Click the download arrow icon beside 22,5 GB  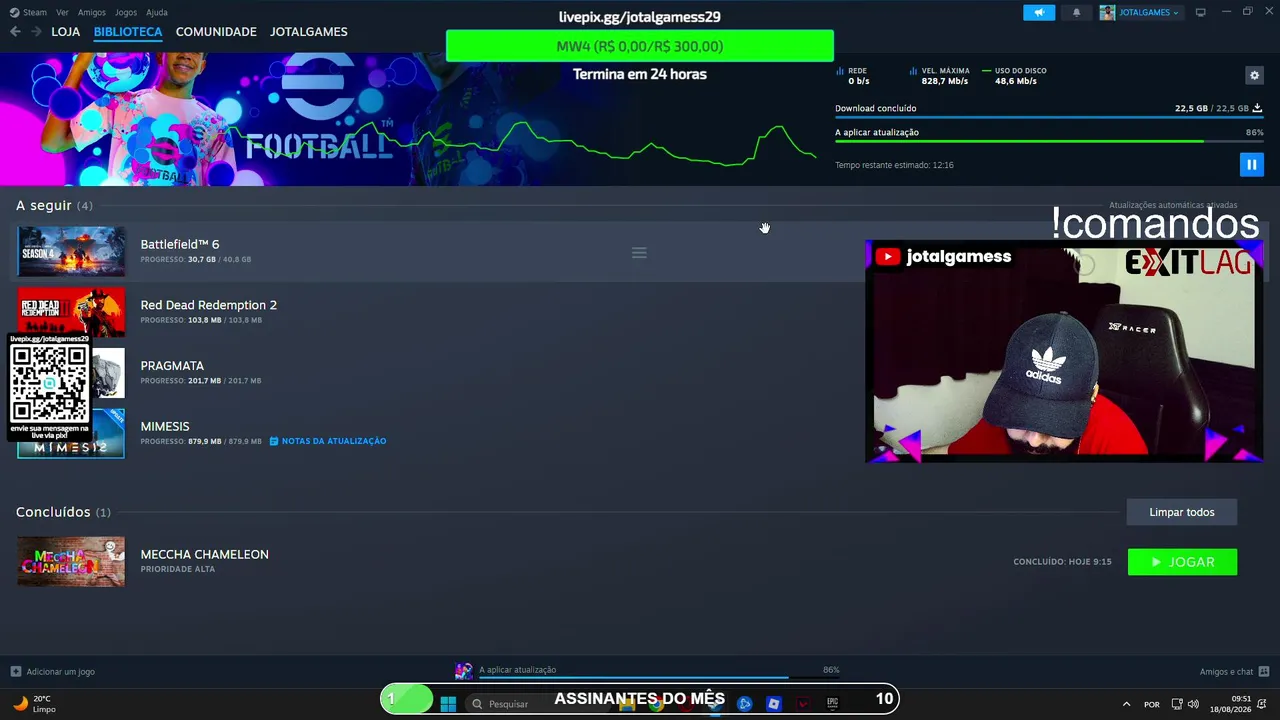1257,108
